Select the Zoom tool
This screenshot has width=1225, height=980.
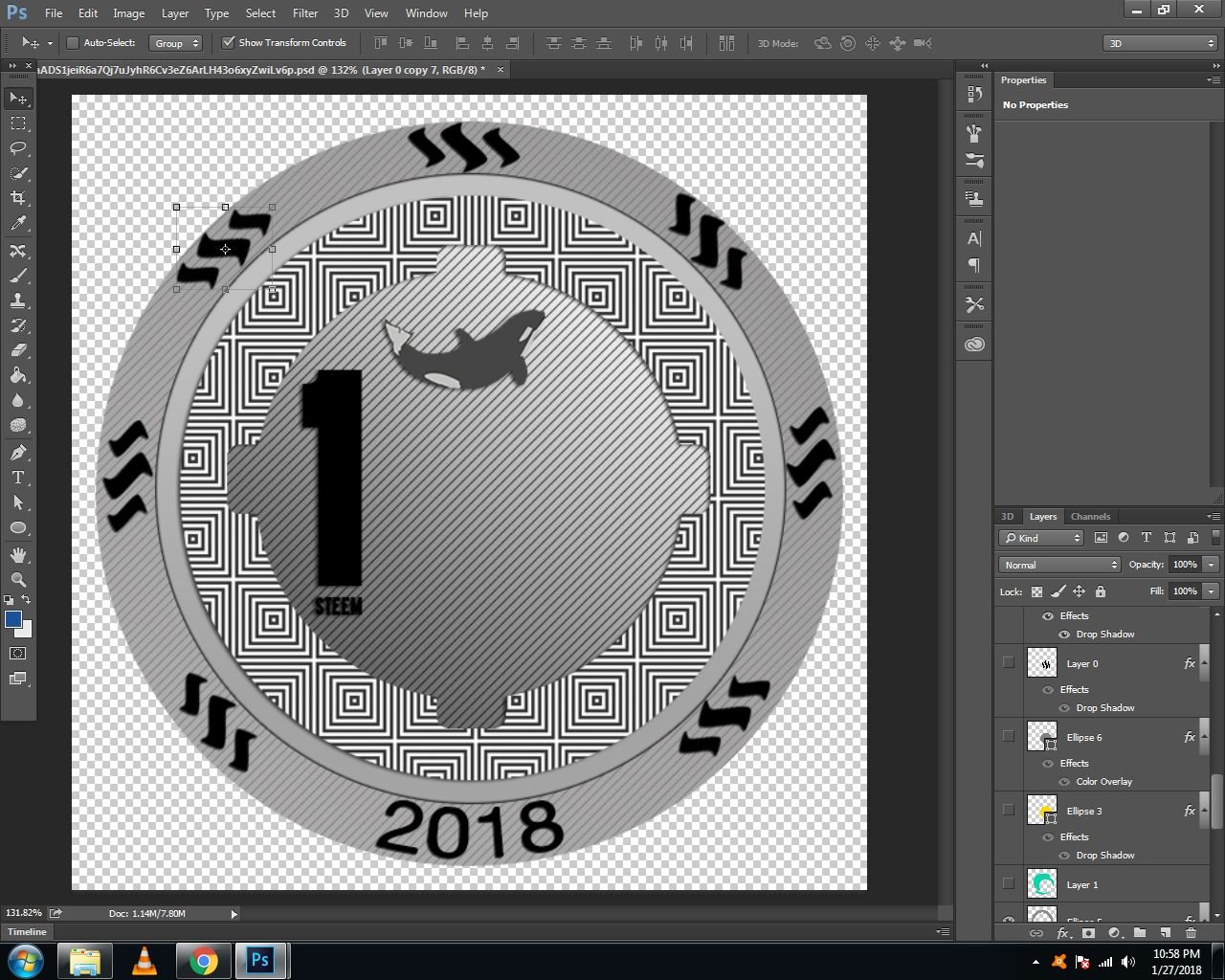[x=18, y=580]
